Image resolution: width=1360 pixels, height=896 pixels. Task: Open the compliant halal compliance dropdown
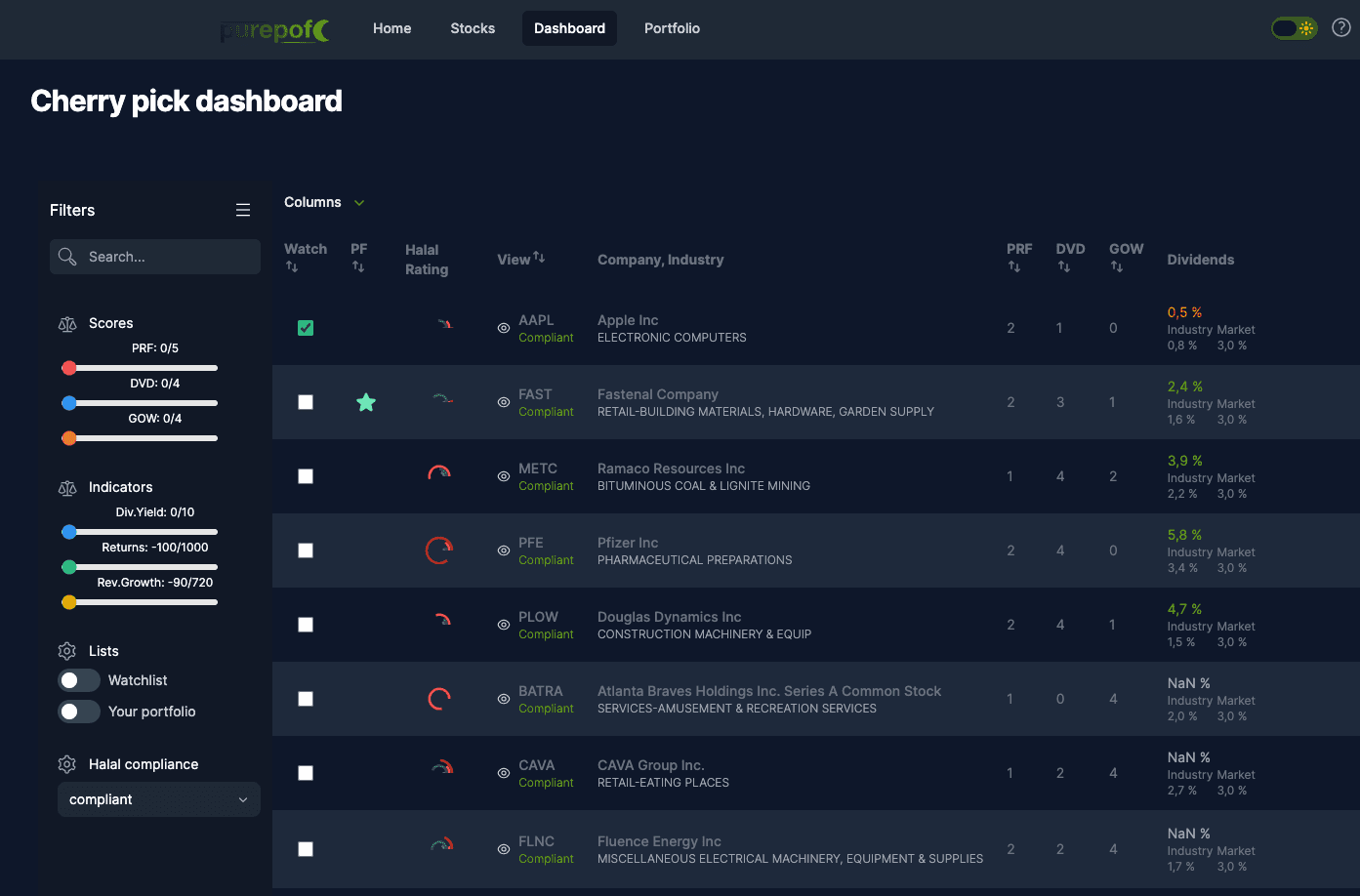point(159,799)
